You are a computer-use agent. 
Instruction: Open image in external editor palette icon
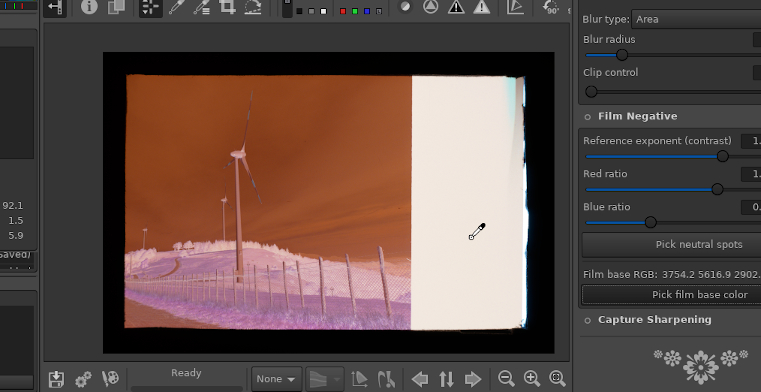[110, 379]
